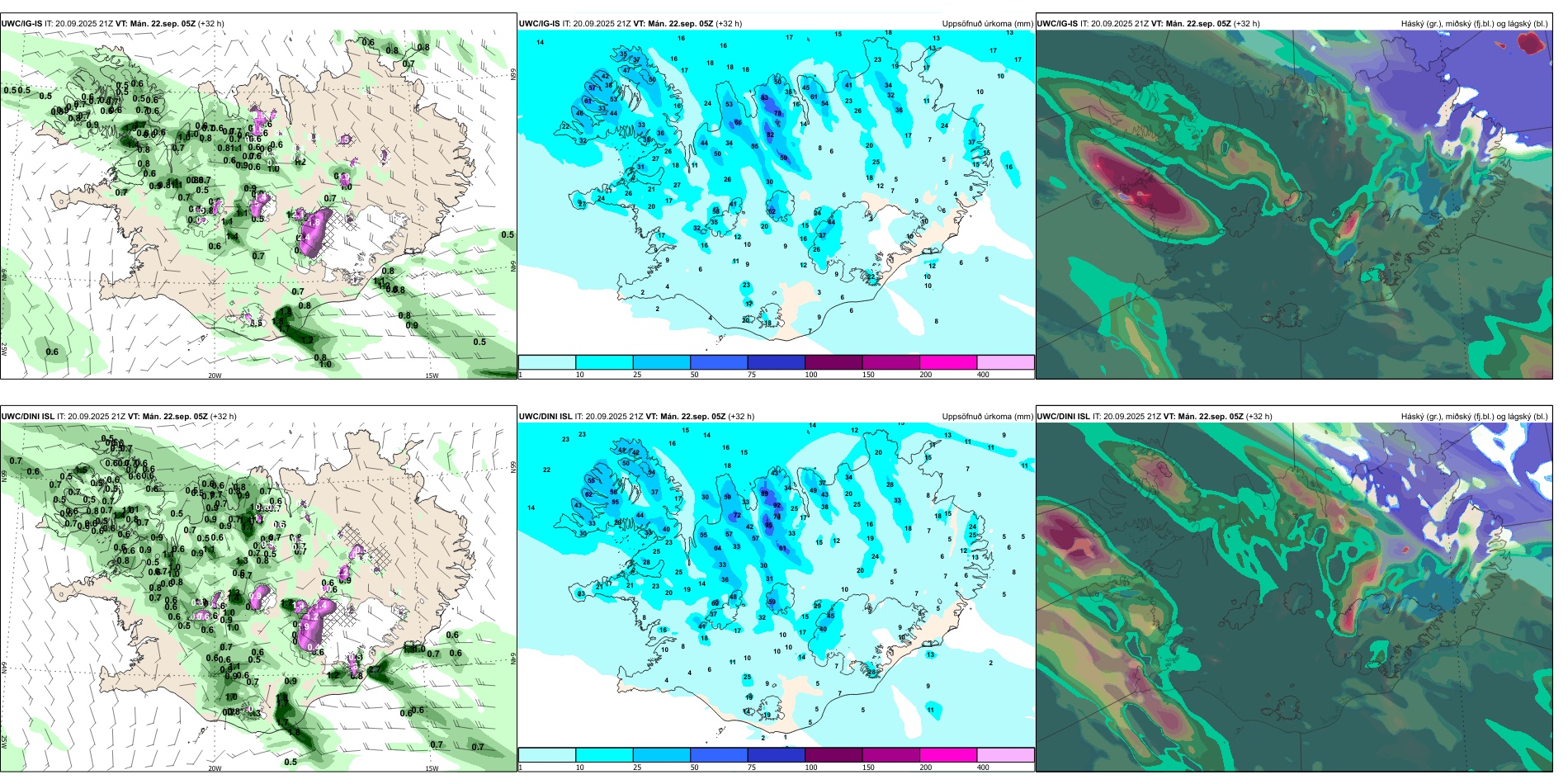Click the UWC/DINI ISL title above the cloud map
The height and width of the screenshot is (784, 1568).
pos(1155,417)
